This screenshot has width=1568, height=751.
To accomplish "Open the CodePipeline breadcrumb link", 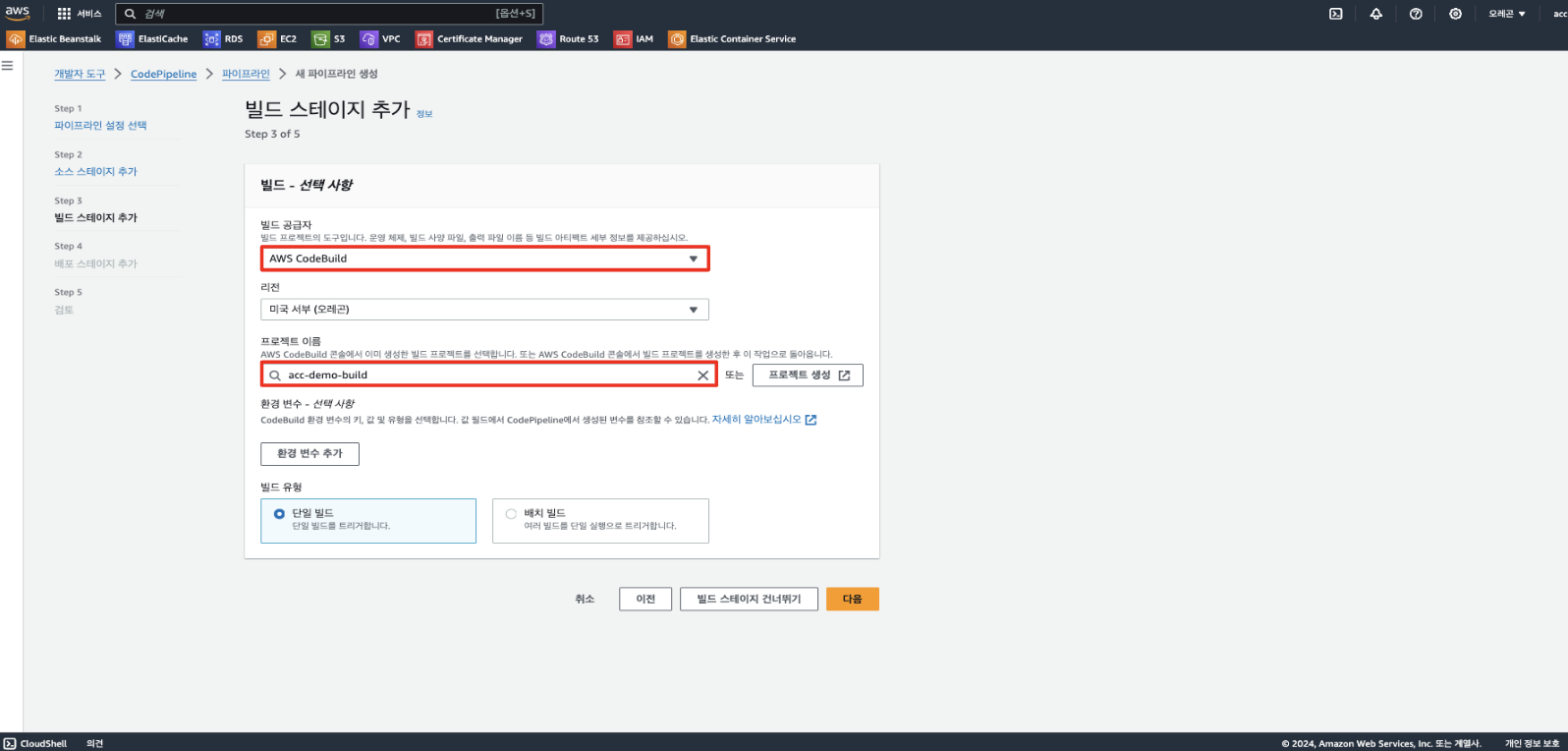I will [x=163, y=75].
